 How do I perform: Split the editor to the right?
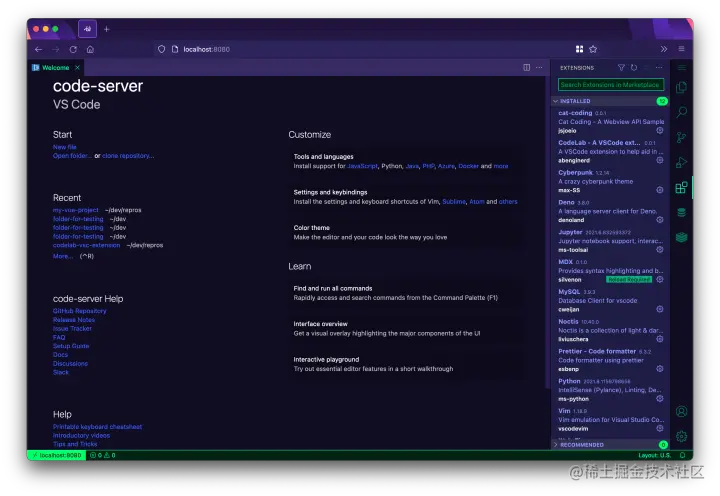tap(526, 68)
